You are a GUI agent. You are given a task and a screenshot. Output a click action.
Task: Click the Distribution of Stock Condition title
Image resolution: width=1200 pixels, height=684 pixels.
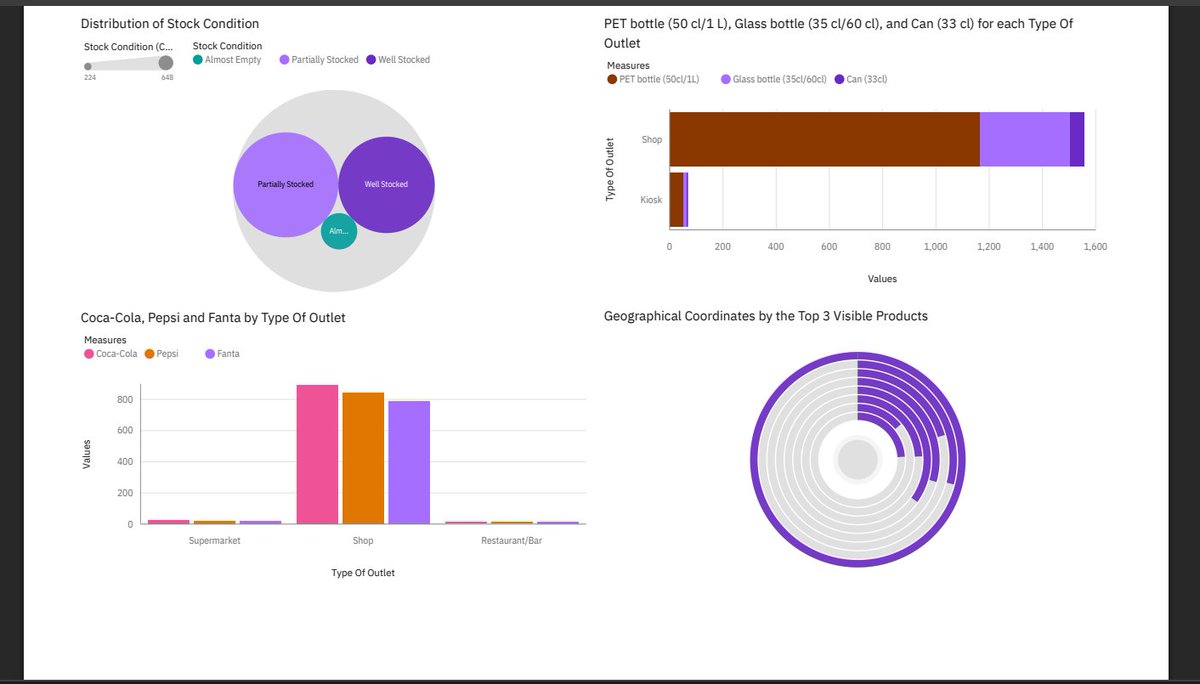(x=169, y=23)
